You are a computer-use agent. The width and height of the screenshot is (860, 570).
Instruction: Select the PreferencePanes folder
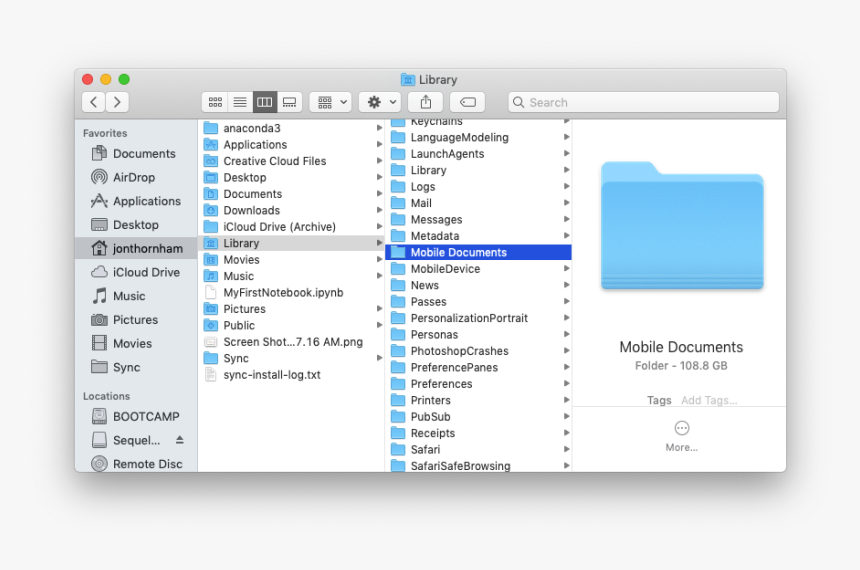coord(478,368)
